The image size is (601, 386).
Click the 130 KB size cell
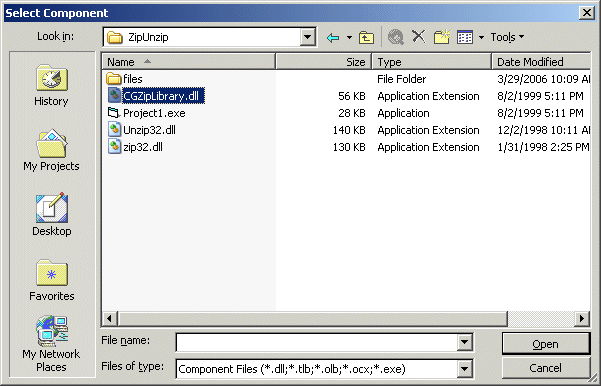coord(349,147)
